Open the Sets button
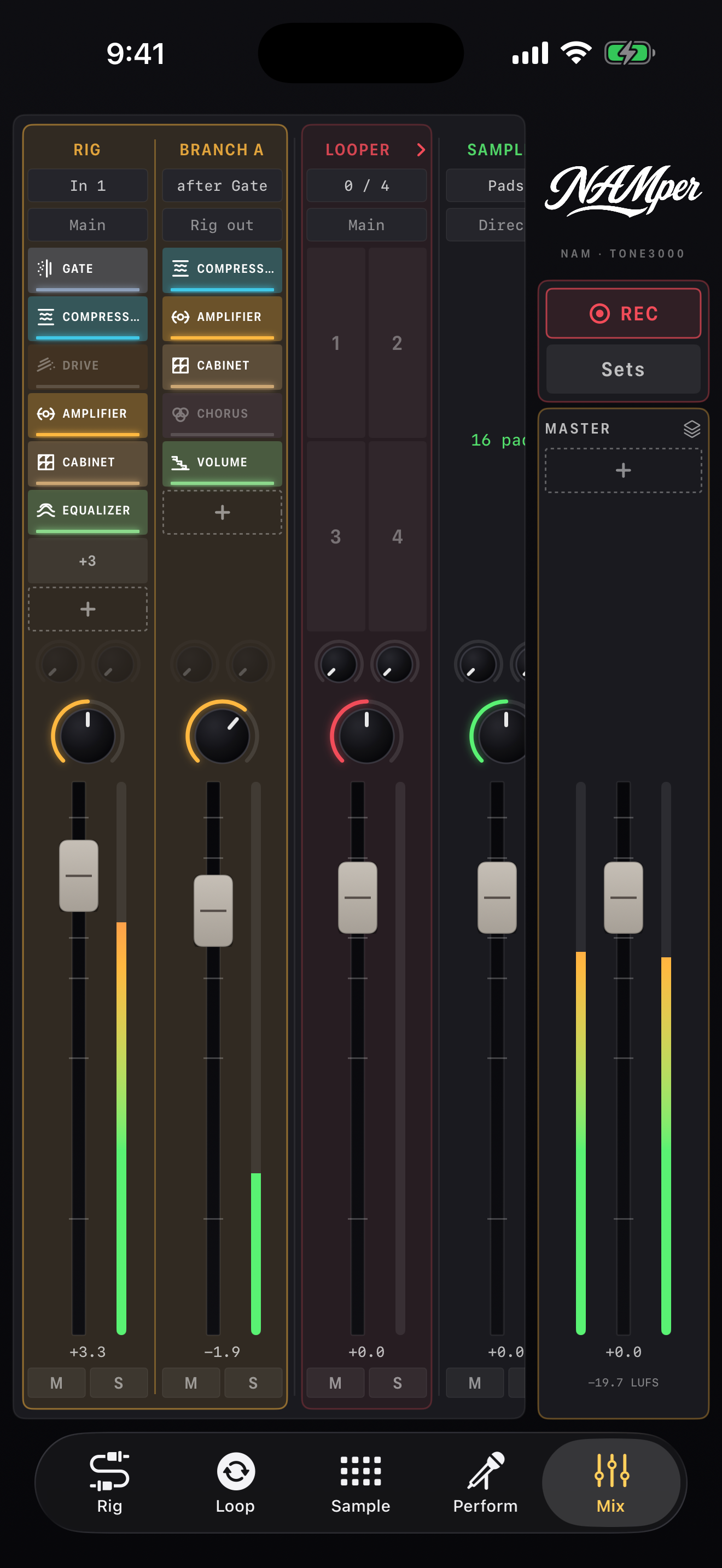The height and width of the screenshot is (1568, 722). click(x=624, y=370)
